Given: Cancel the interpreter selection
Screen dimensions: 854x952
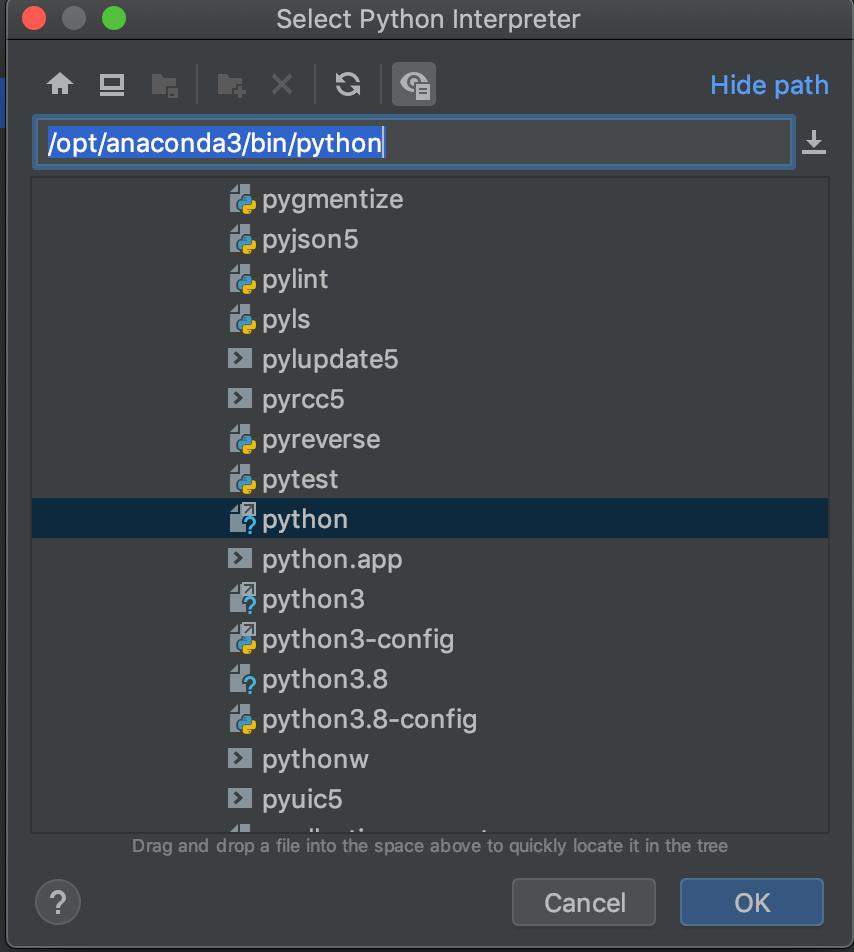Looking at the screenshot, I should [x=584, y=902].
